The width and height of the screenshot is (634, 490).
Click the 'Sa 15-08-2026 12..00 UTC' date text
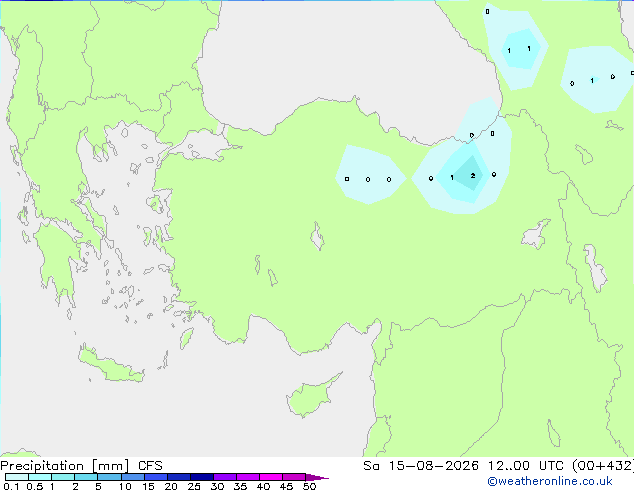(x=463, y=466)
